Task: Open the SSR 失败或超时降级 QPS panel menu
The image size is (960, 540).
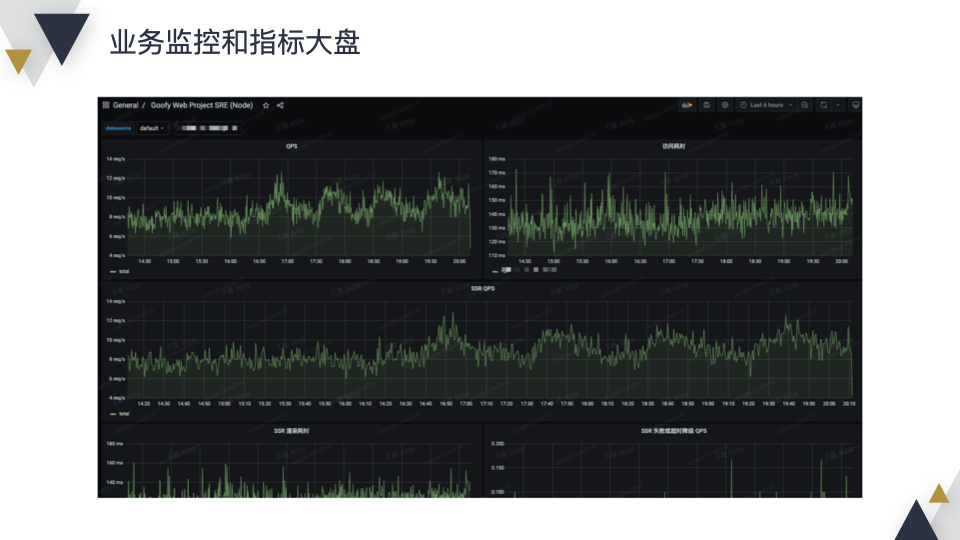Action: pyautogui.click(x=673, y=431)
